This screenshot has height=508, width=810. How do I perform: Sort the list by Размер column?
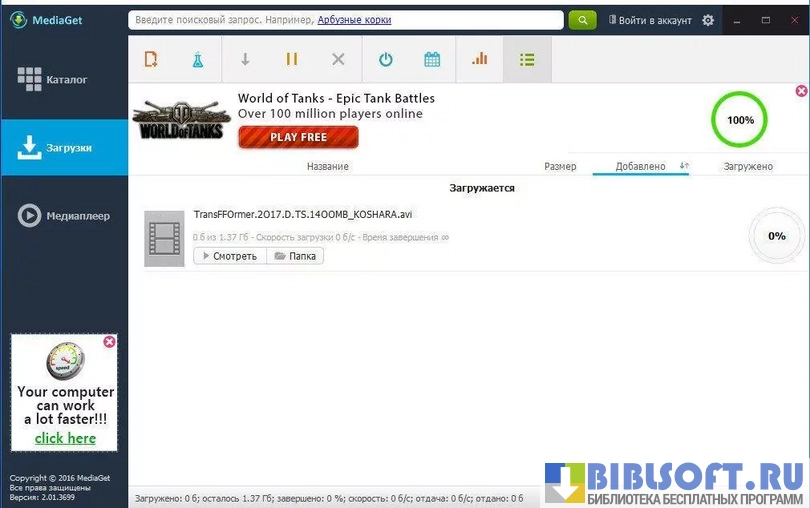pyautogui.click(x=560, y=166)
